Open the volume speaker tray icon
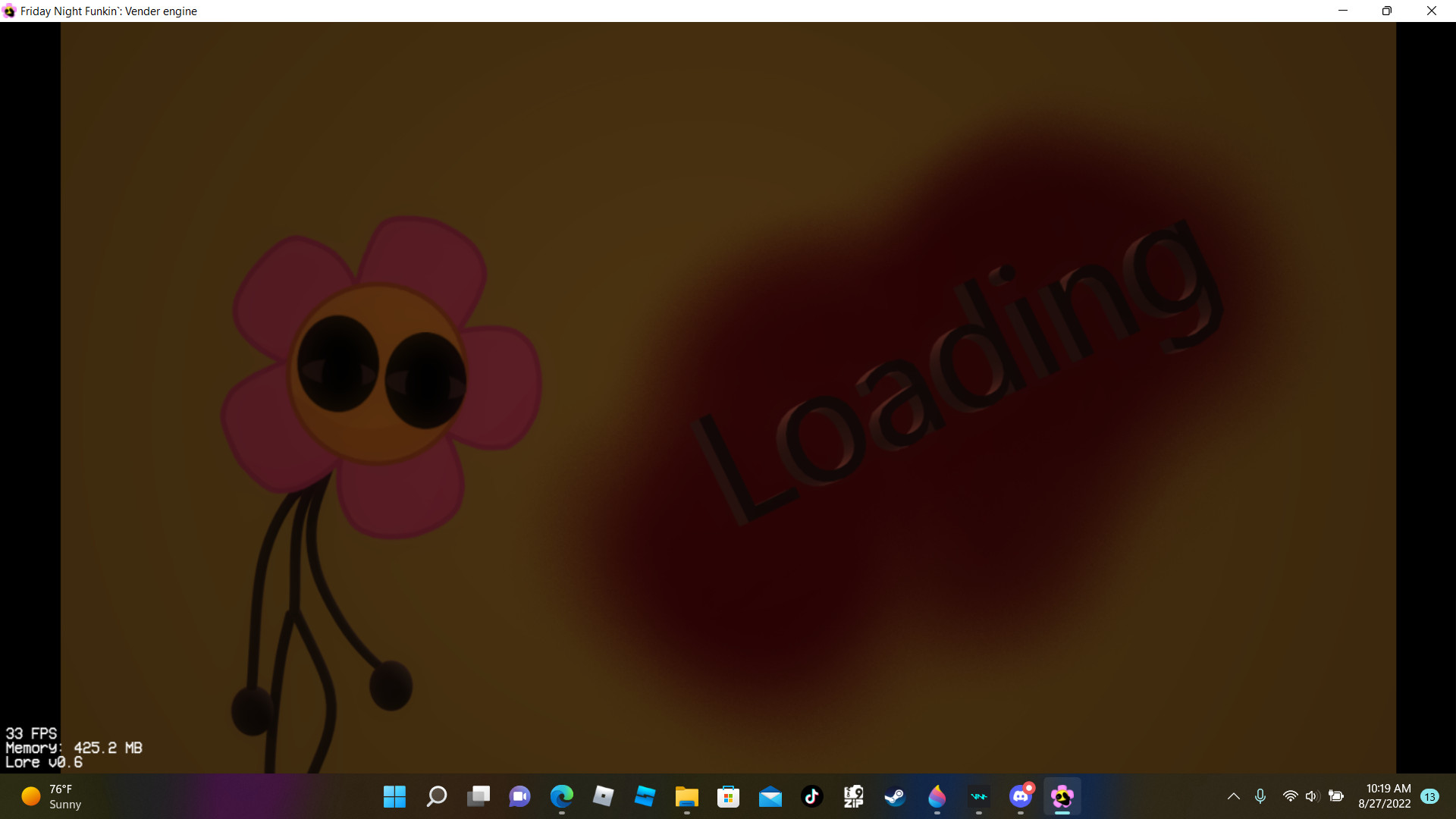Screen dimensions: 1456x819 tap(1312, 796)
